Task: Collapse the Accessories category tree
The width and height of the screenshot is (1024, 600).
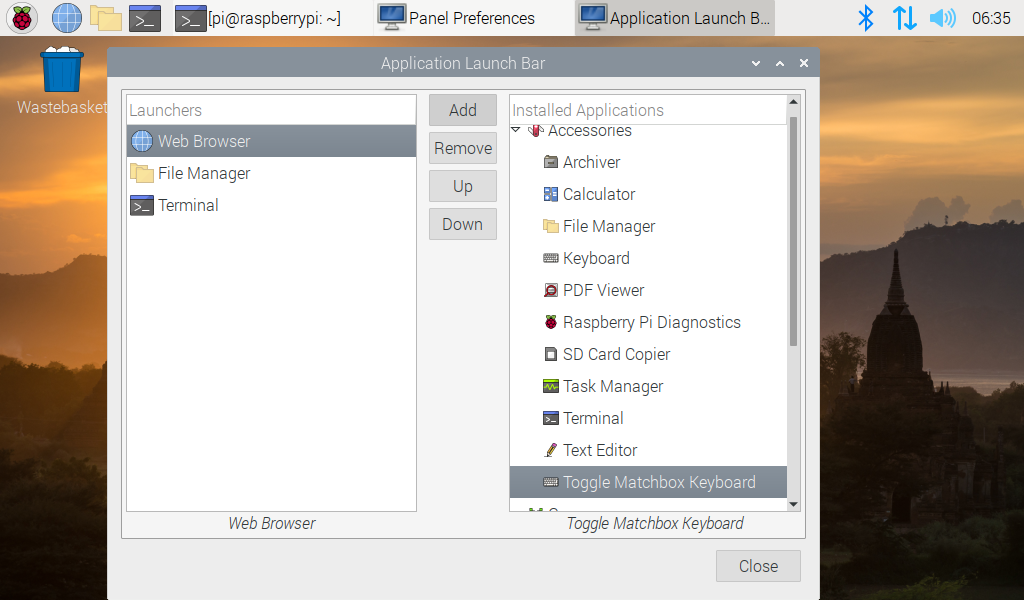Action: pos(516,130)
